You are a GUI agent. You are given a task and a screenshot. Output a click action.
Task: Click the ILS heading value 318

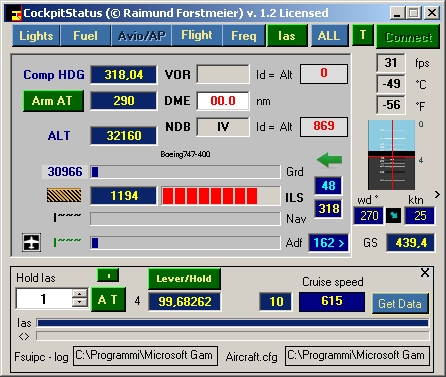click(328, 209)
